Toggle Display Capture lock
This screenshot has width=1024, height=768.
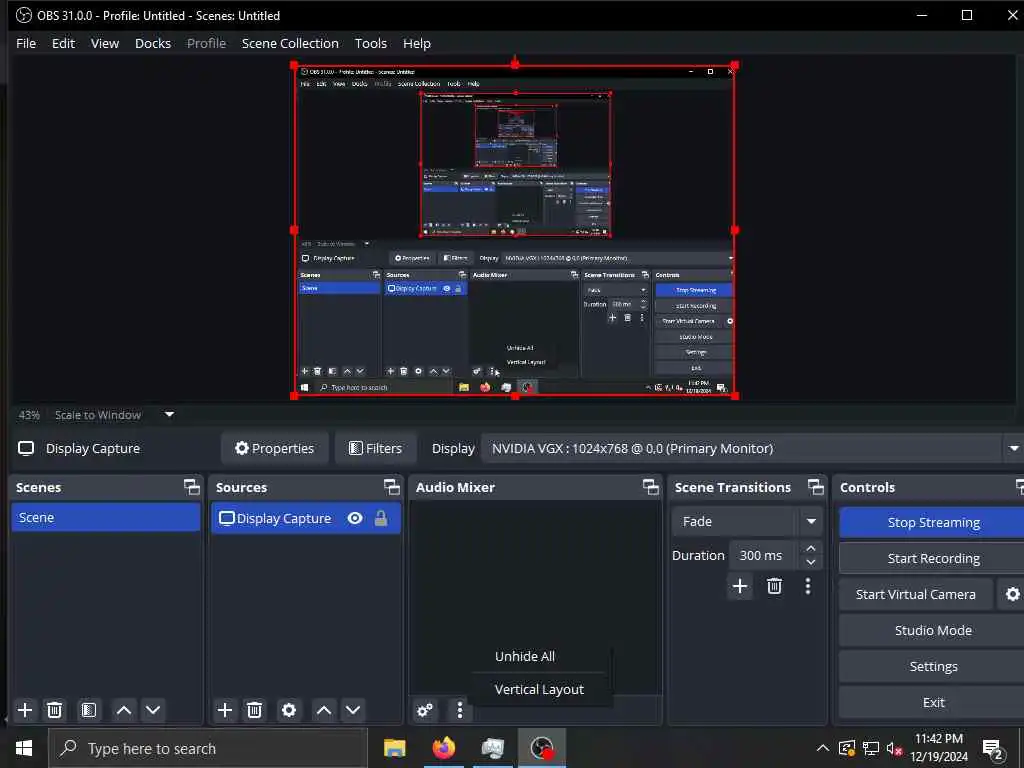click(381, 518)
